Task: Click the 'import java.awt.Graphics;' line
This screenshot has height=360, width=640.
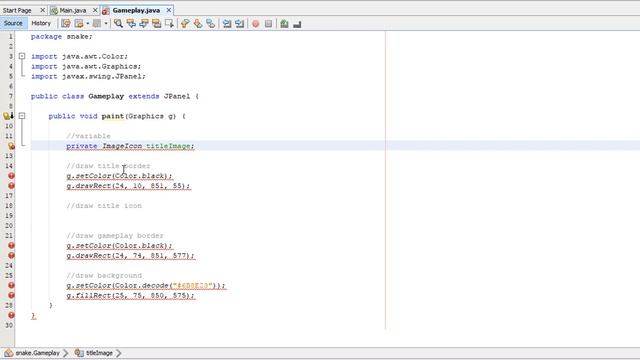Action: (x=86, y=67)
